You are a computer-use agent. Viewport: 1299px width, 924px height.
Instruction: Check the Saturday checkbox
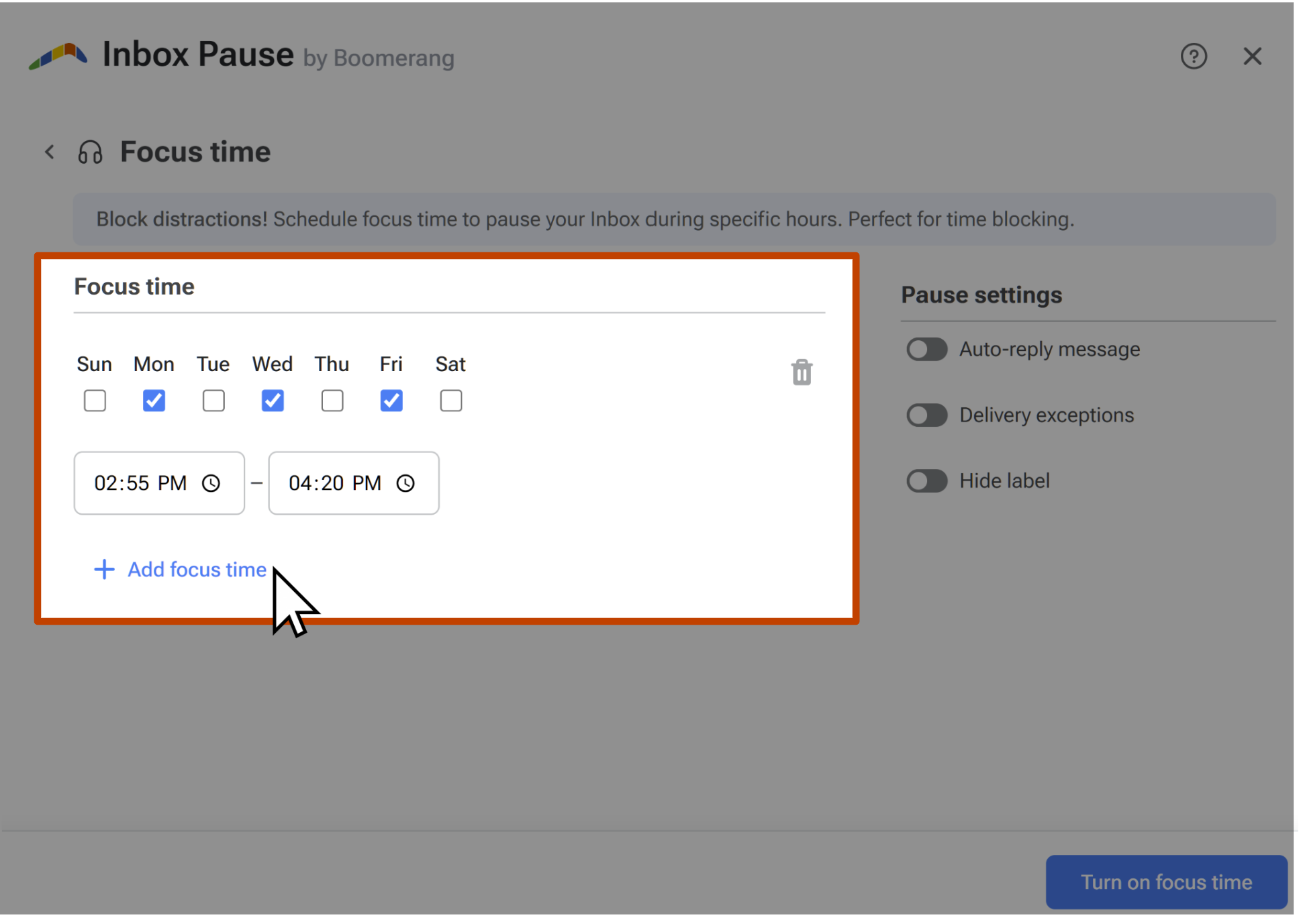(450, 401)
